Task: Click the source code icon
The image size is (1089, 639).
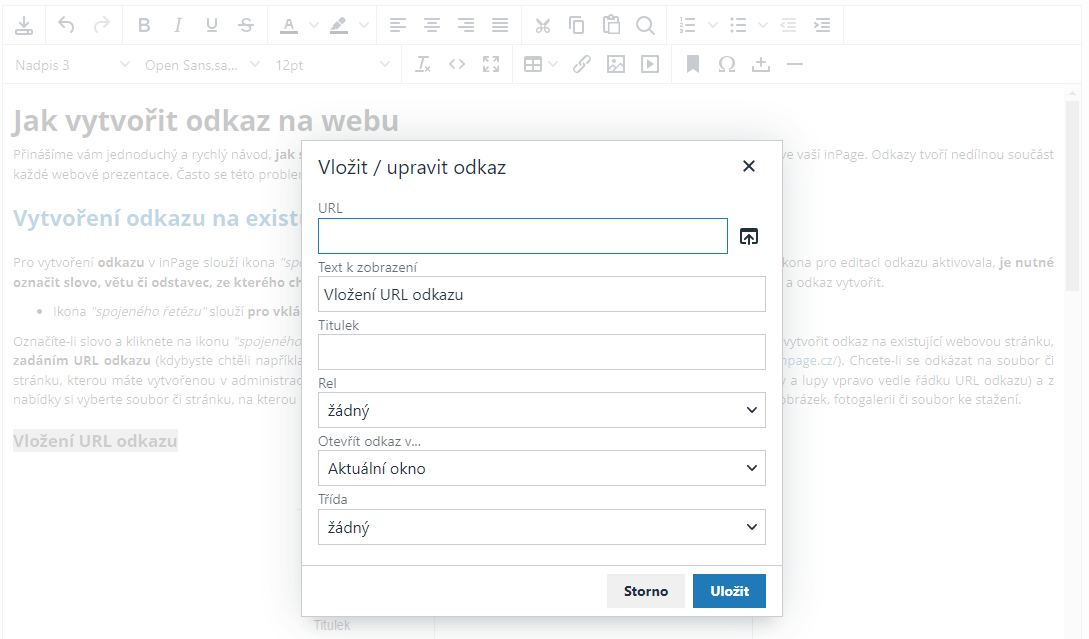Action: click(457, 64)
